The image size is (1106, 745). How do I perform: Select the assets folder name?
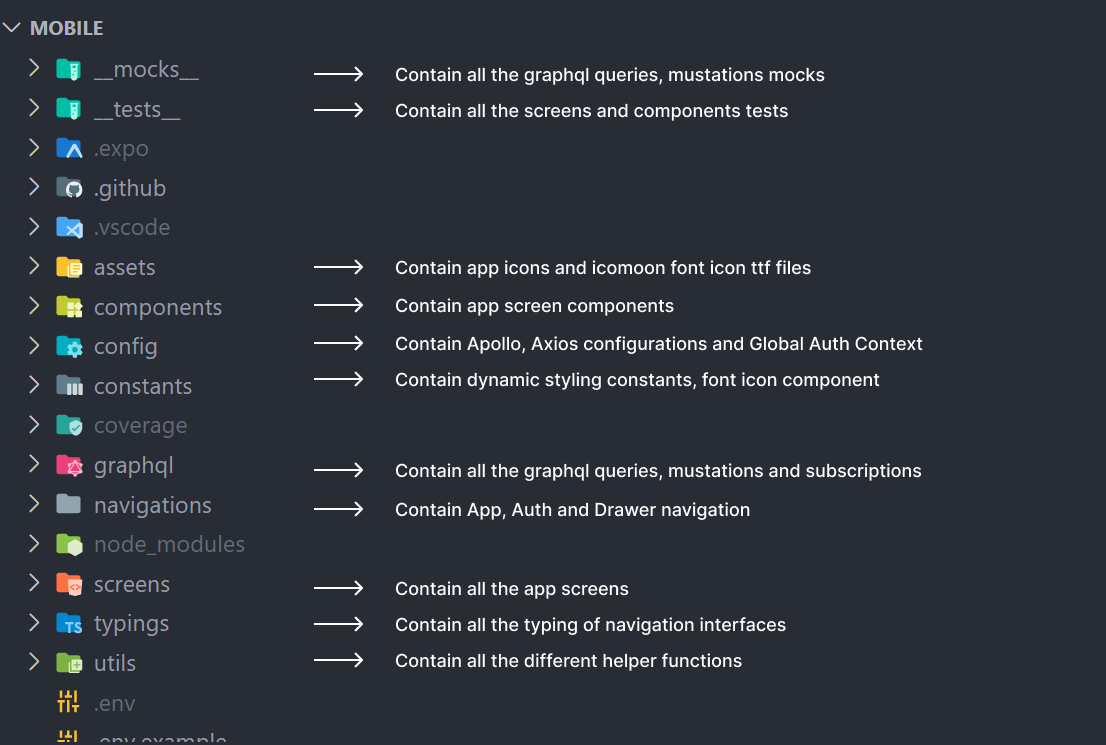point(125,268)
